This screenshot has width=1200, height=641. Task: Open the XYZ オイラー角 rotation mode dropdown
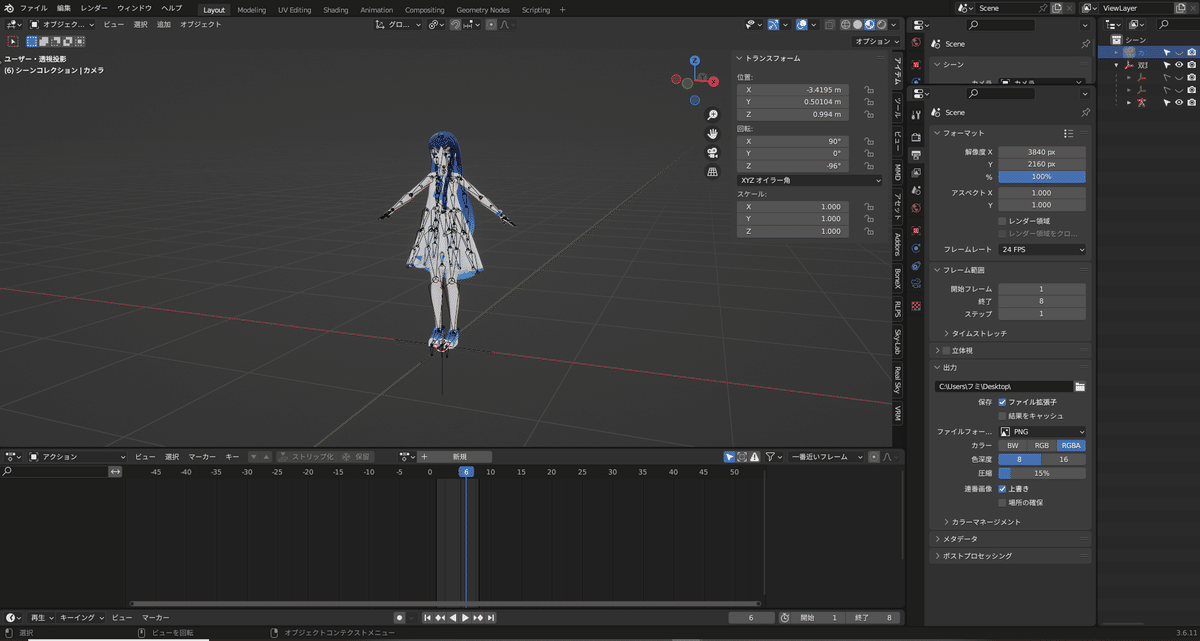[x=809, y=180]
